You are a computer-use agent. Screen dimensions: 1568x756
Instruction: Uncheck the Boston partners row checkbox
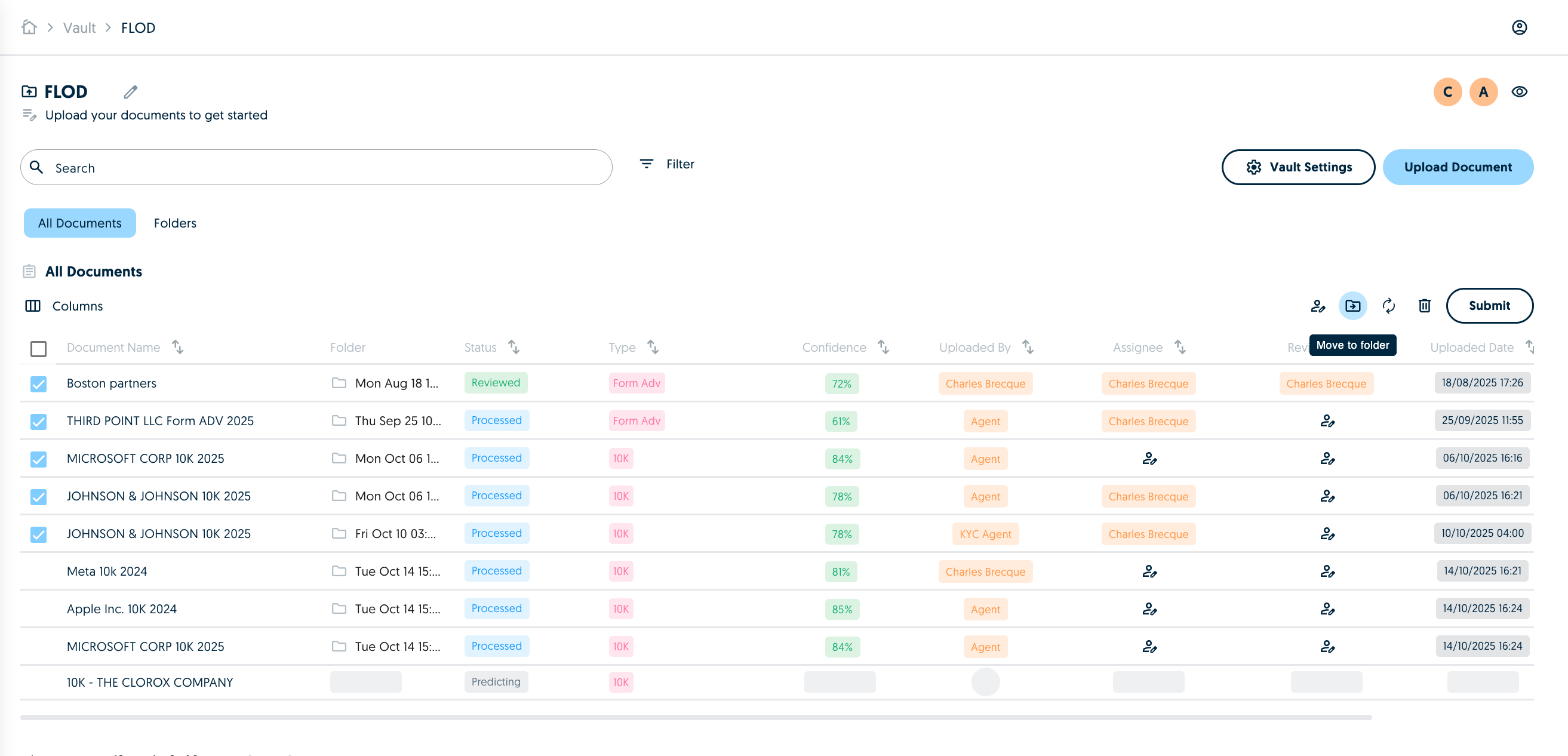coord(38,384)
